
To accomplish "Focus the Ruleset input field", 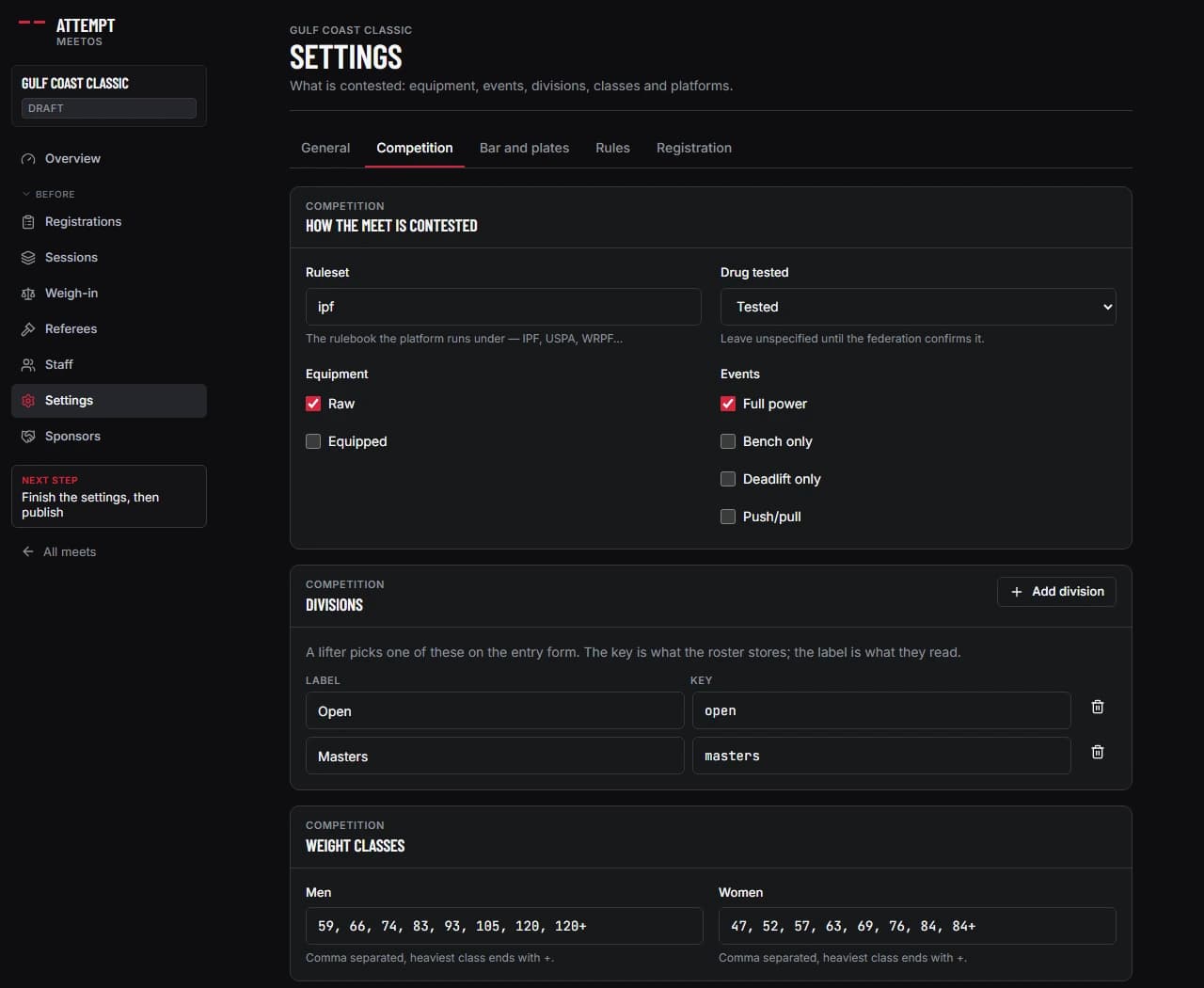I will pyautogui.click(x=503, y=307).
